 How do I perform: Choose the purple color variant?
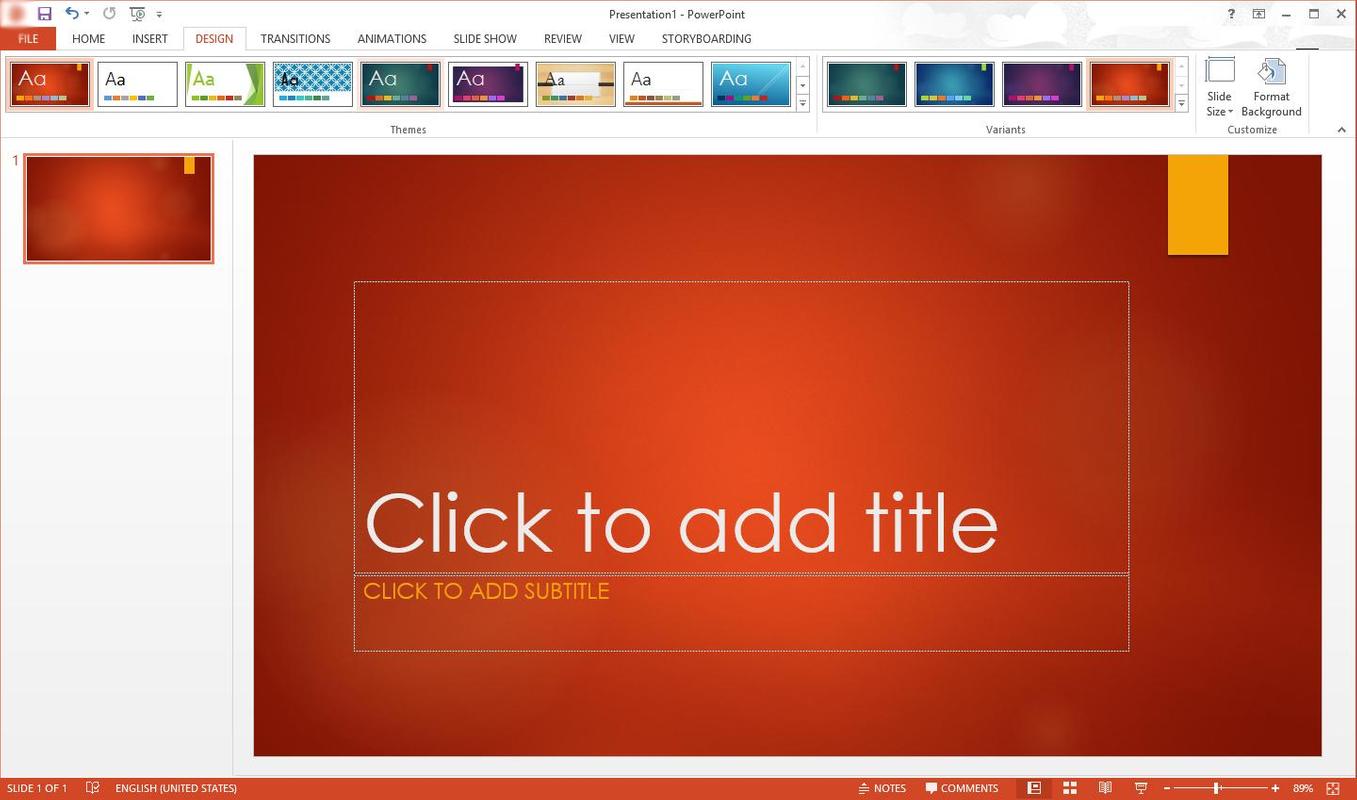[1041, 84]
